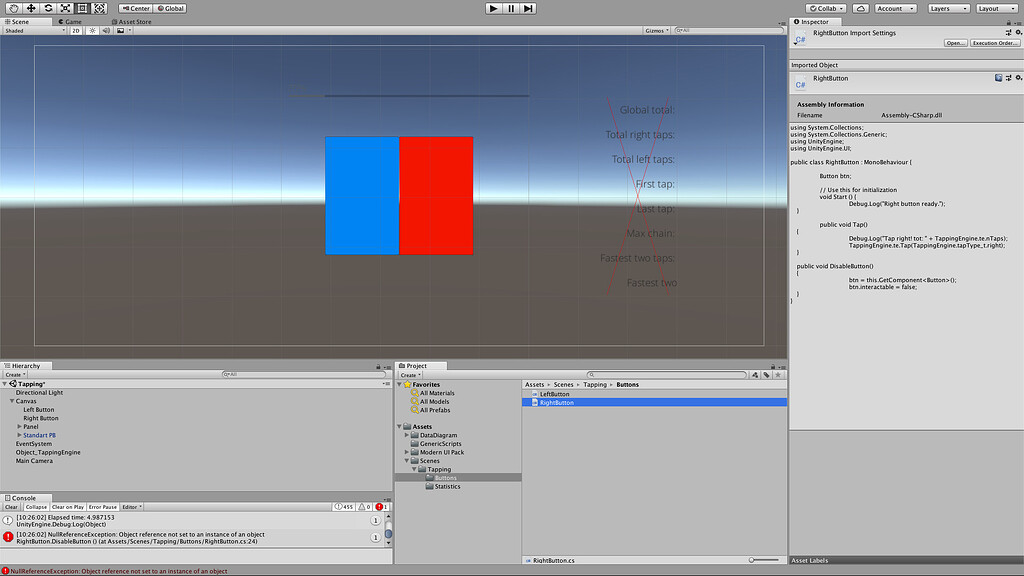Collapse the Canvas item in Hierarchy
1024x576 pixels.
click(x=11, y=400)
